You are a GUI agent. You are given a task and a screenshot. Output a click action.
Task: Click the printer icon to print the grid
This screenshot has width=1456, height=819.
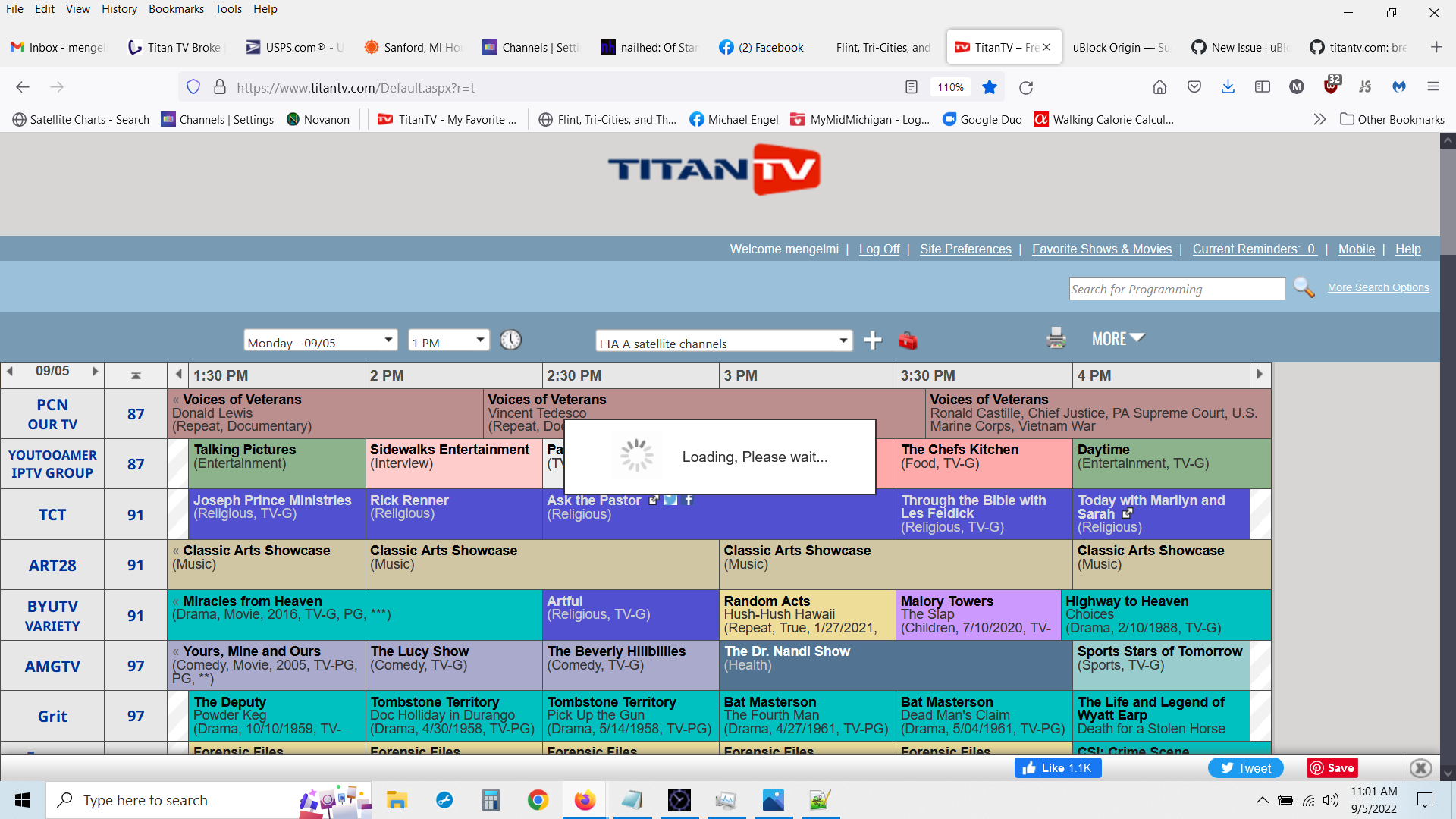1056,339
